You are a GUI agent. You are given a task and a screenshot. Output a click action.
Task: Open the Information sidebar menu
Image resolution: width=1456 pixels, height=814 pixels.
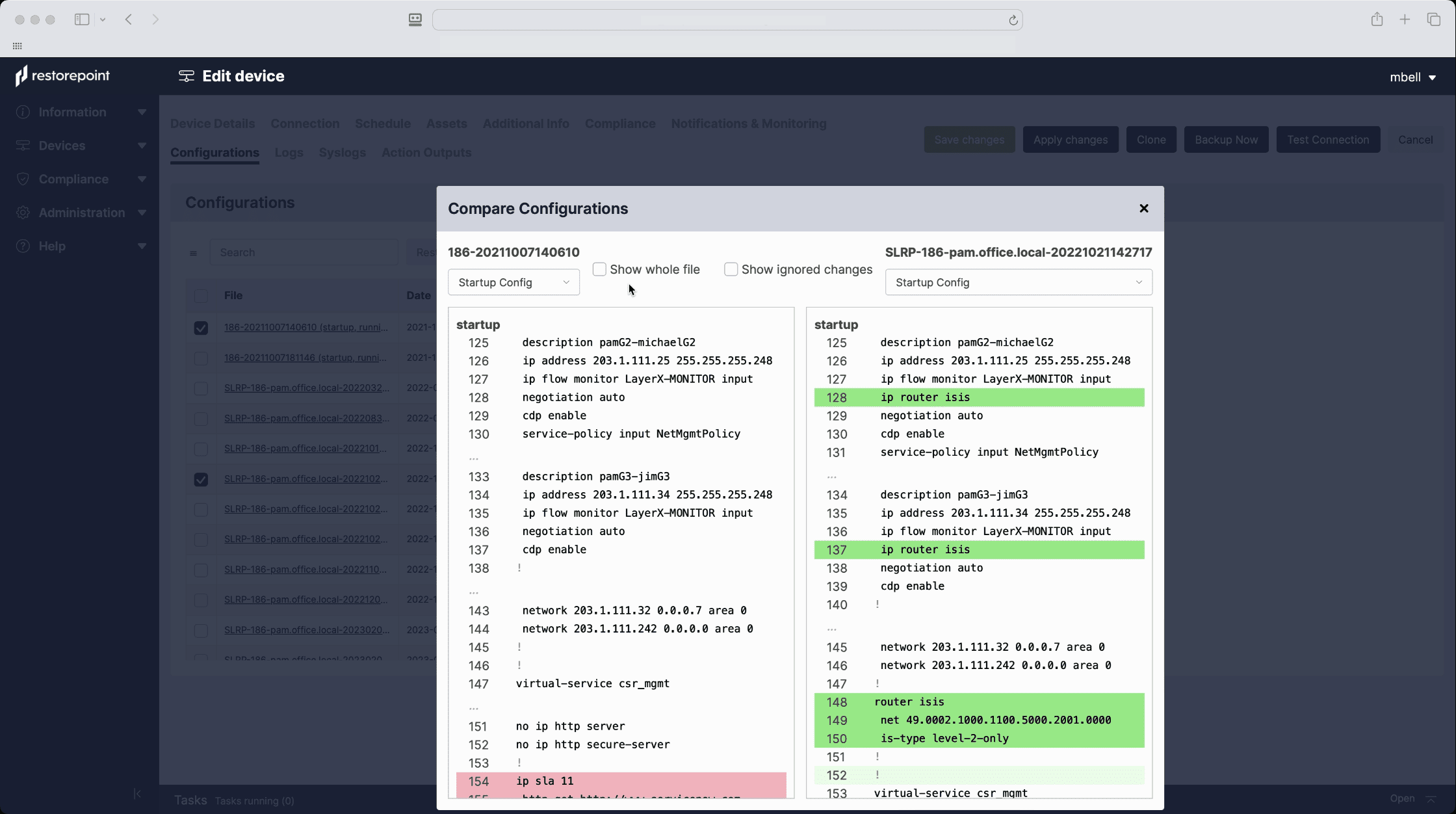pyautogui.click(x=72, y=112)
